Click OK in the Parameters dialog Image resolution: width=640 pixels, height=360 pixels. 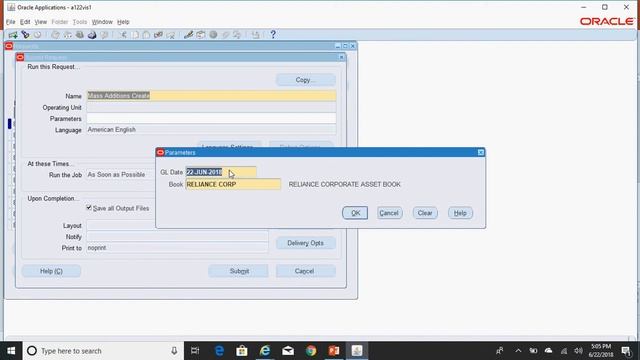tap(355, 213)
